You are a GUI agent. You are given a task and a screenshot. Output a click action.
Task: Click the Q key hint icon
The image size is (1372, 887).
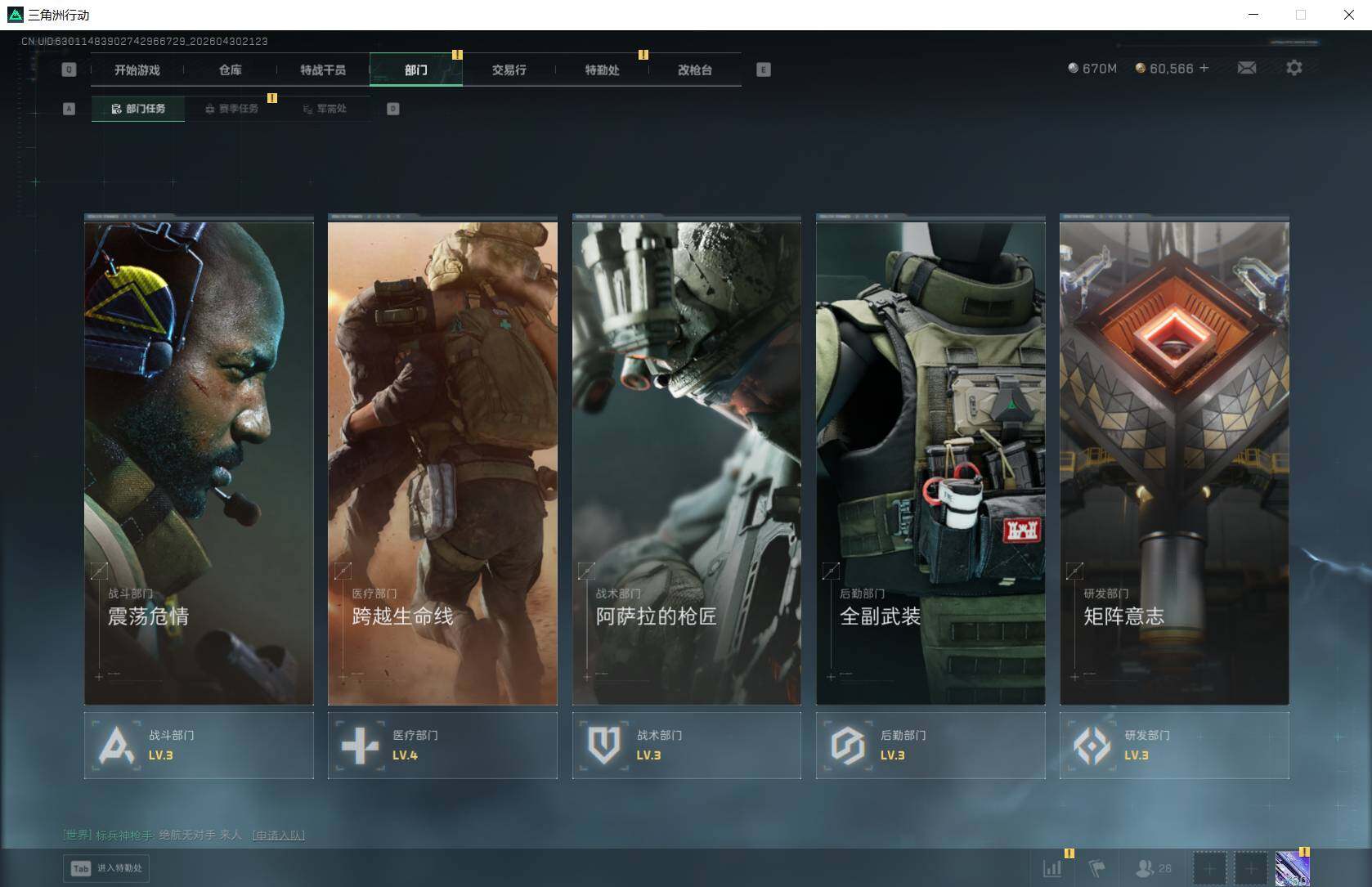(x=69, y=69)
